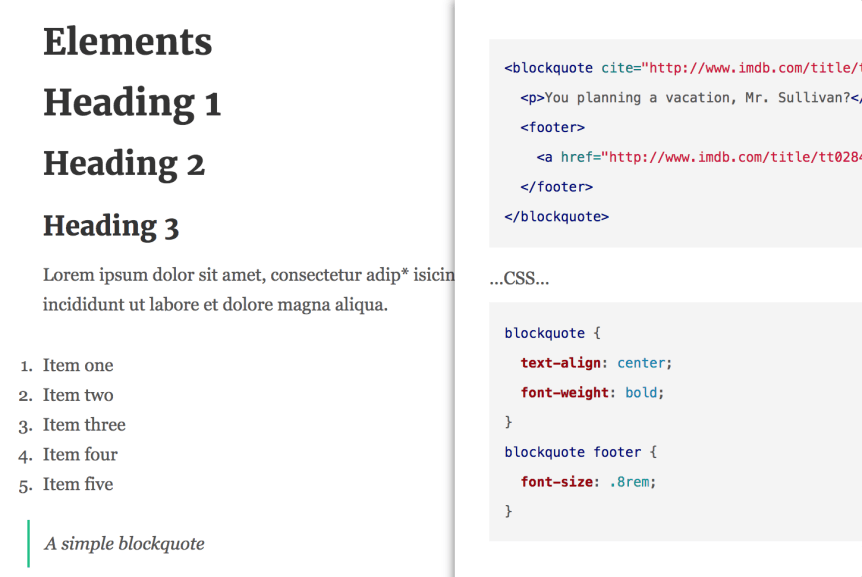The width and height of the screenshot is (862, 577).
Task: Select "Item one" in the numbered list
Action: 78,365
